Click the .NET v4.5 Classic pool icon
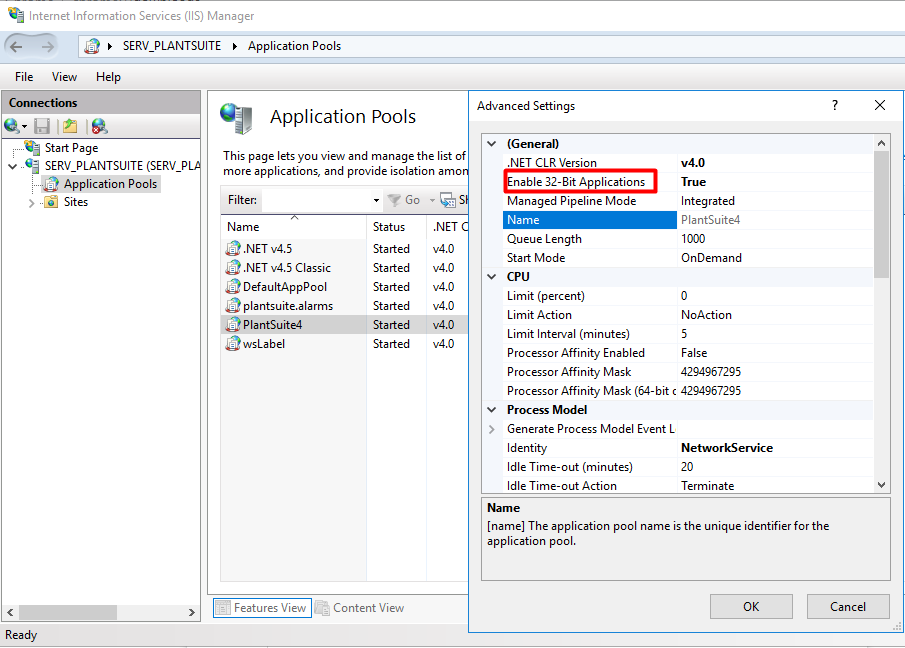 [233, 268]
